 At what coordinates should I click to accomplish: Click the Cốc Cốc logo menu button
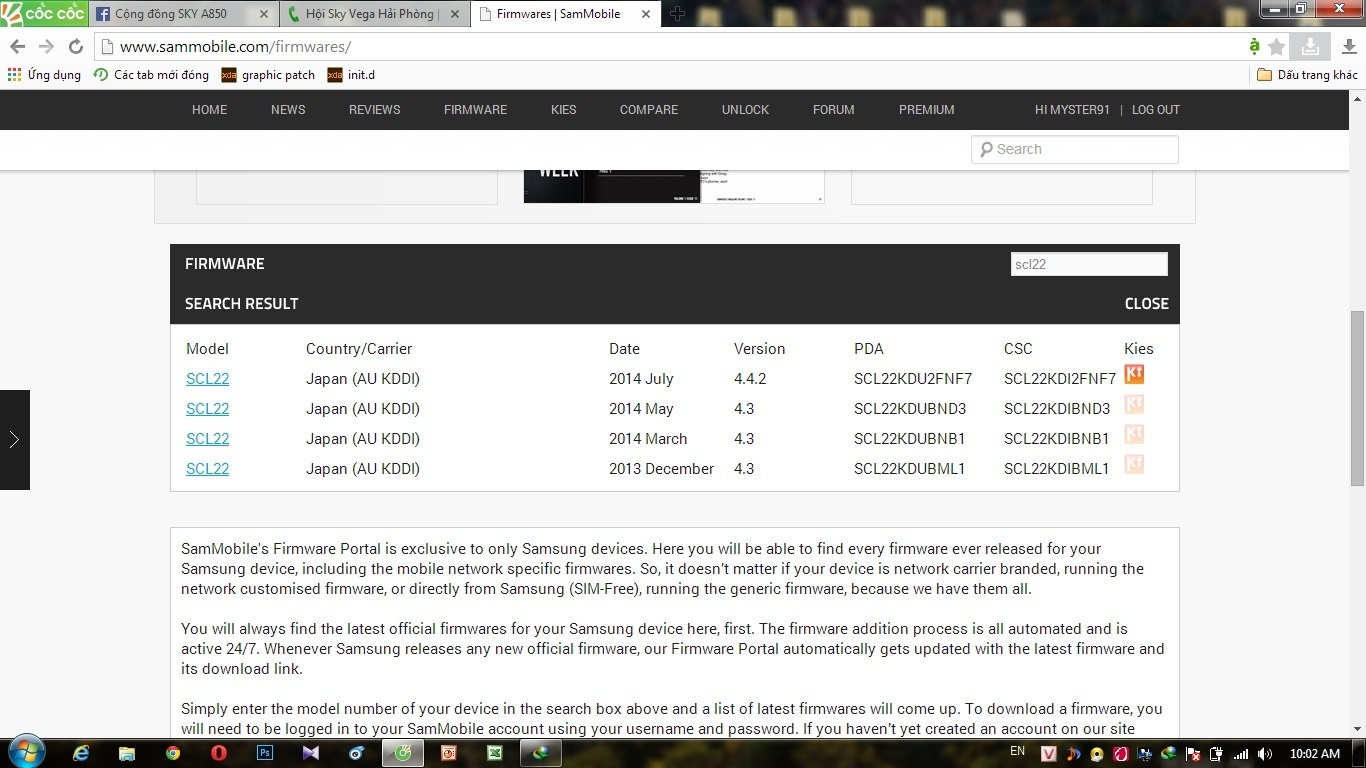pos(44,13)
